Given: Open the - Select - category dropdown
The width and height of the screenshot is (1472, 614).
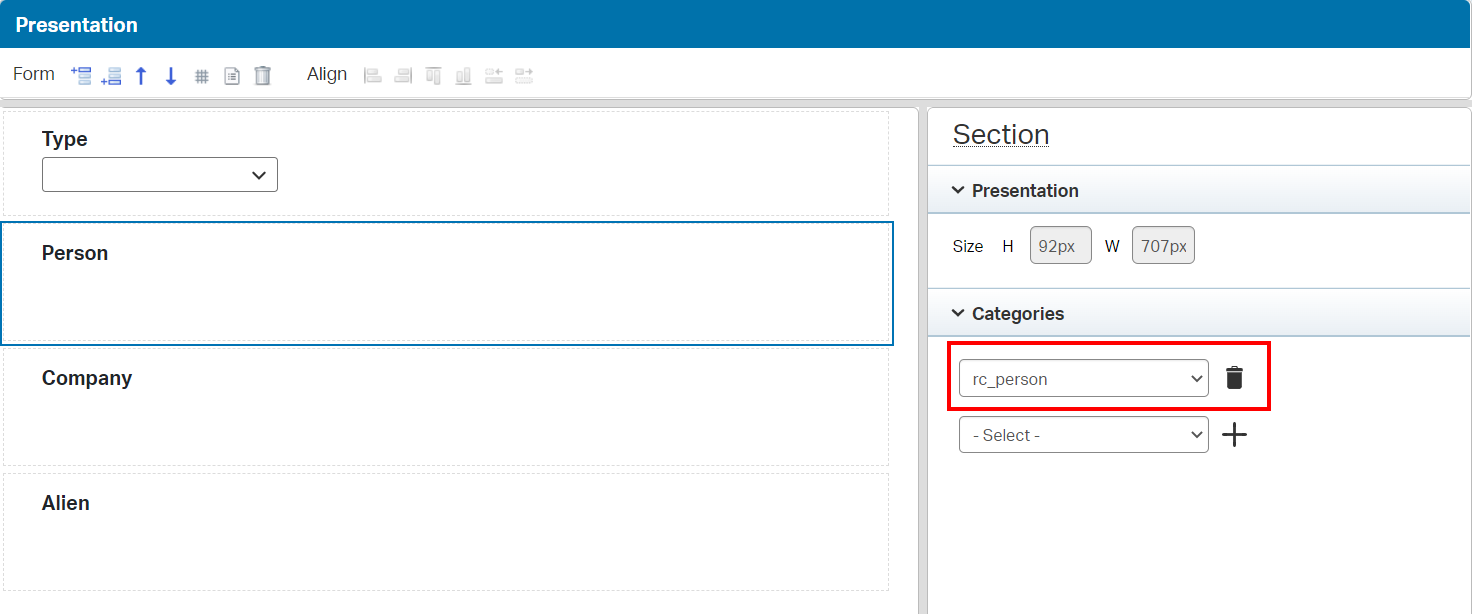Looking at the screenshot, I should [1084, 434].
